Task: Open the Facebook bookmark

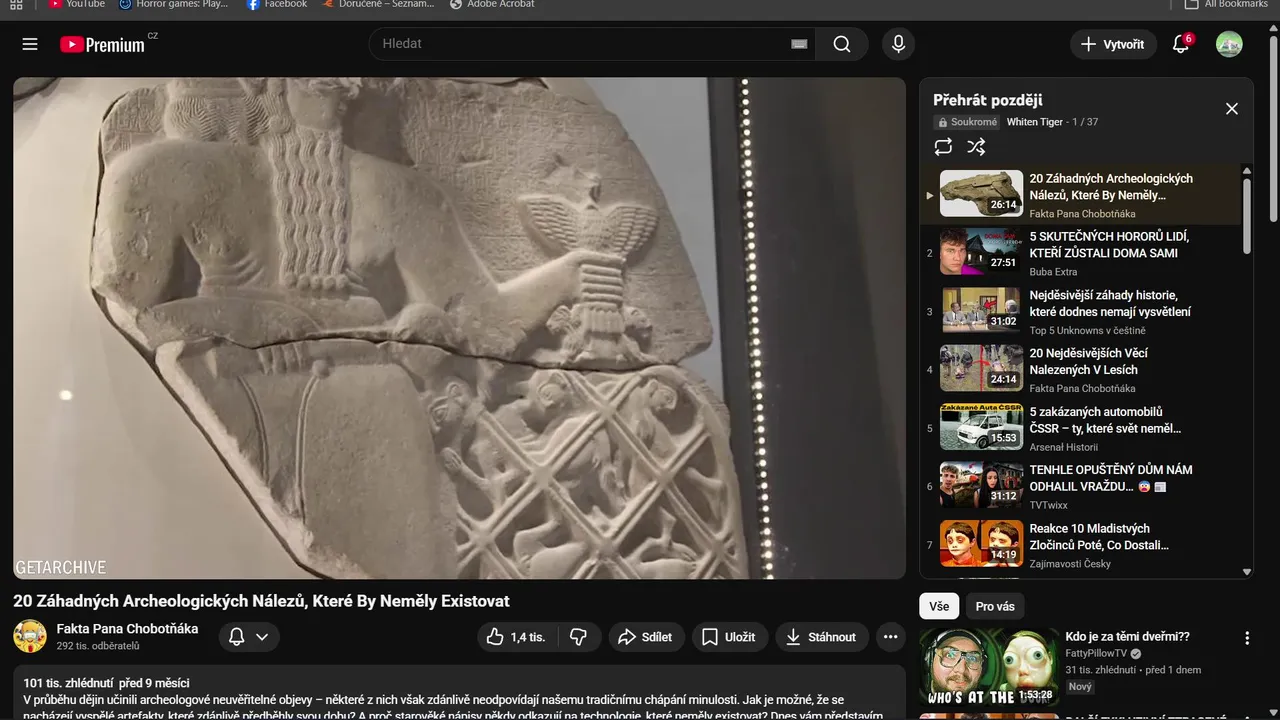Action: [277, 4]
